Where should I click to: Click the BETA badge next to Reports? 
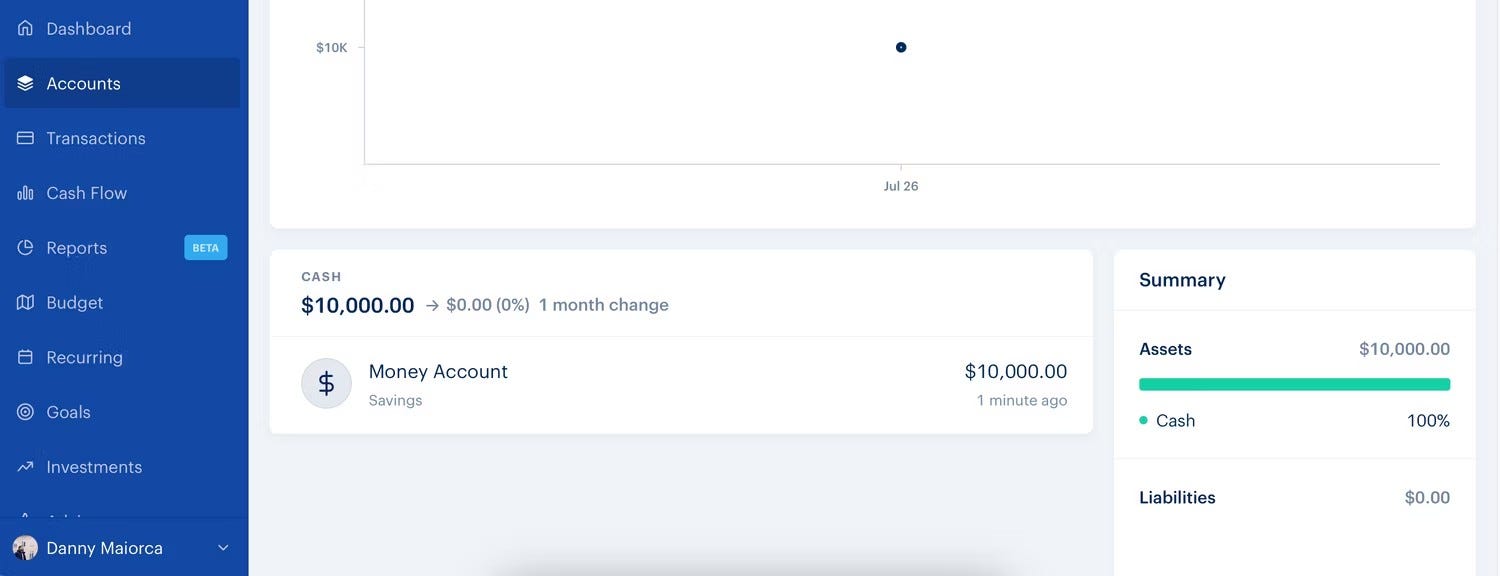(206, 248)
